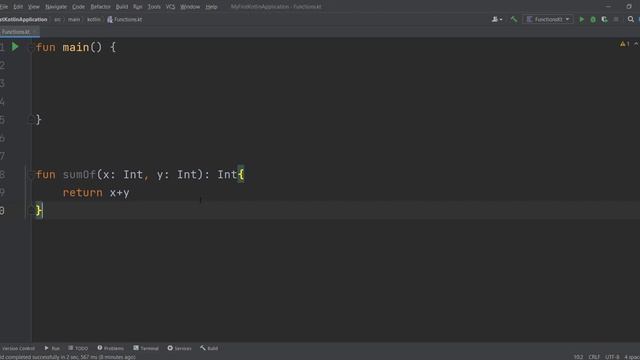Open the Services tool window

pos(179,348)
